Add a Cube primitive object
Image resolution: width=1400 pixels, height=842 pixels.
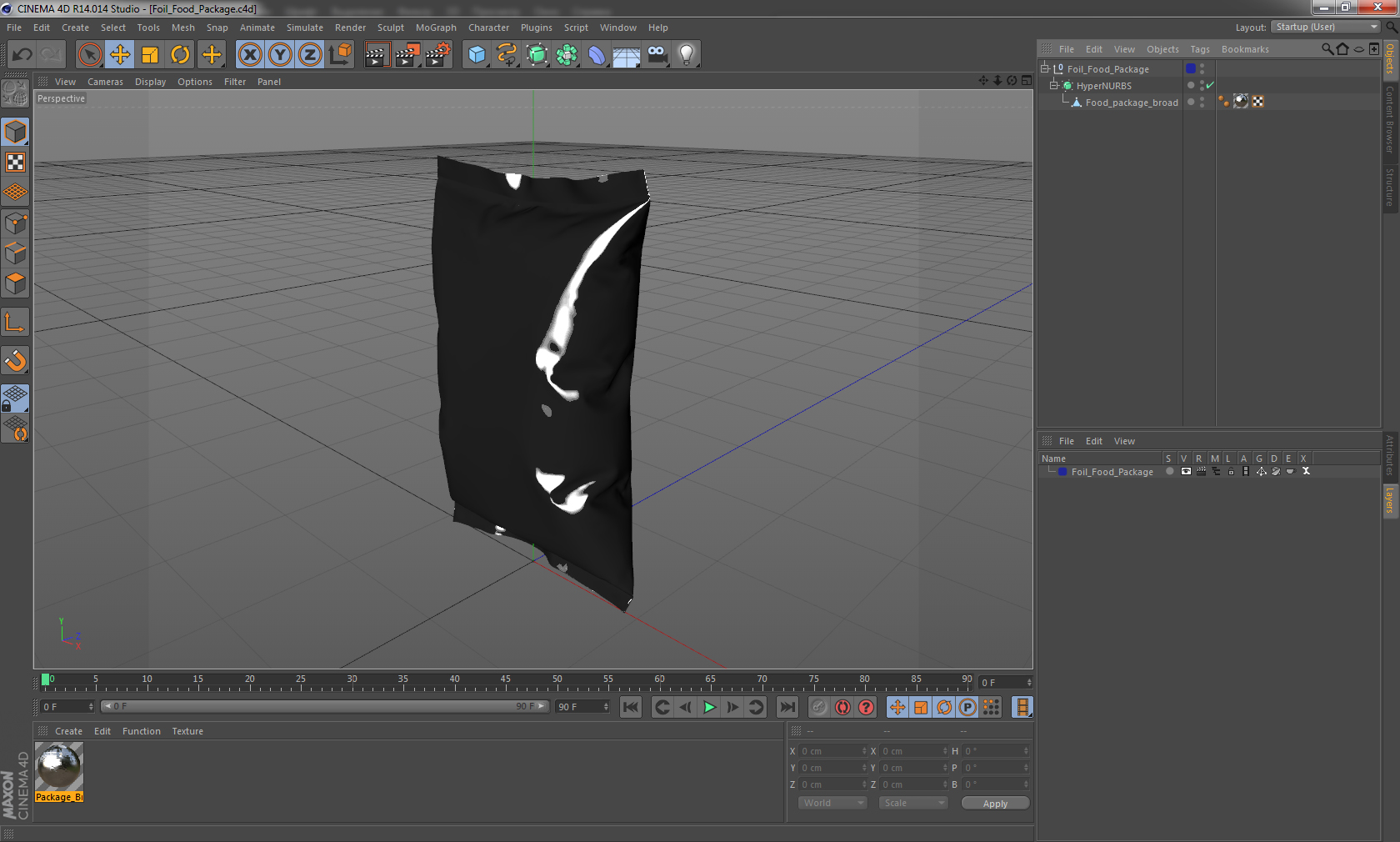pos(477,55)
